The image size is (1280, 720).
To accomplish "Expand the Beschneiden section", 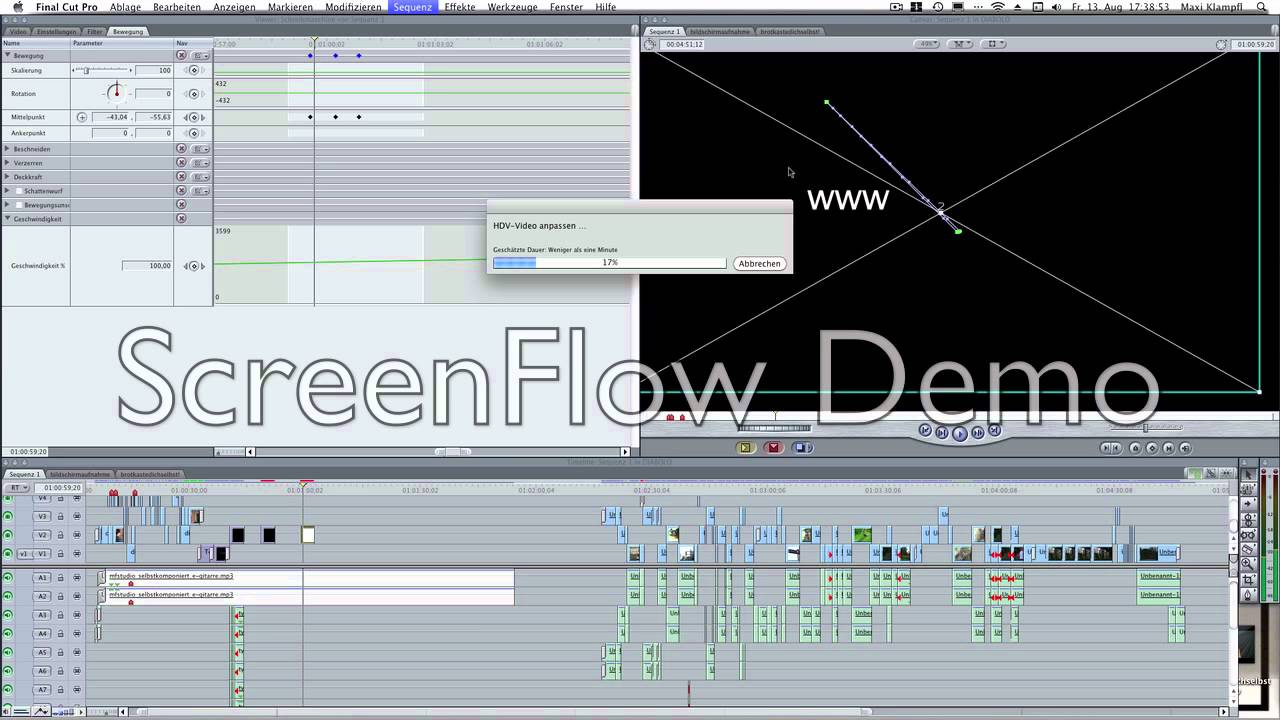I will [x=8, y=148].
